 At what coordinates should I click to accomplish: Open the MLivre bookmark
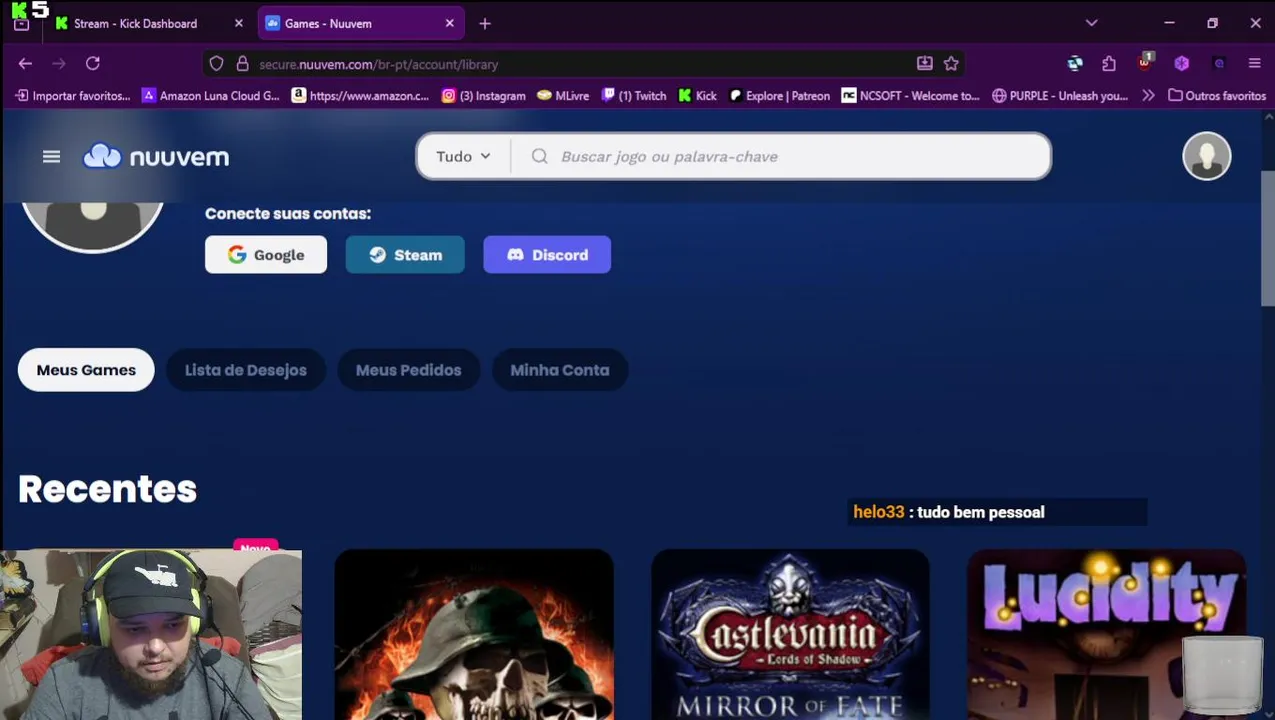(563, 96)
